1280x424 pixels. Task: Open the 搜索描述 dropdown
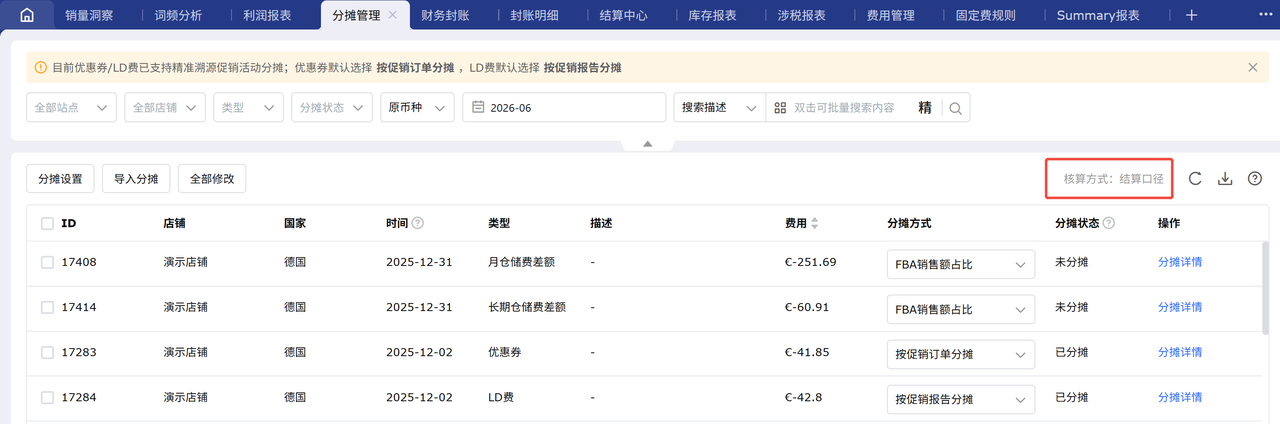pyautogui.click(x=720, y=108)
